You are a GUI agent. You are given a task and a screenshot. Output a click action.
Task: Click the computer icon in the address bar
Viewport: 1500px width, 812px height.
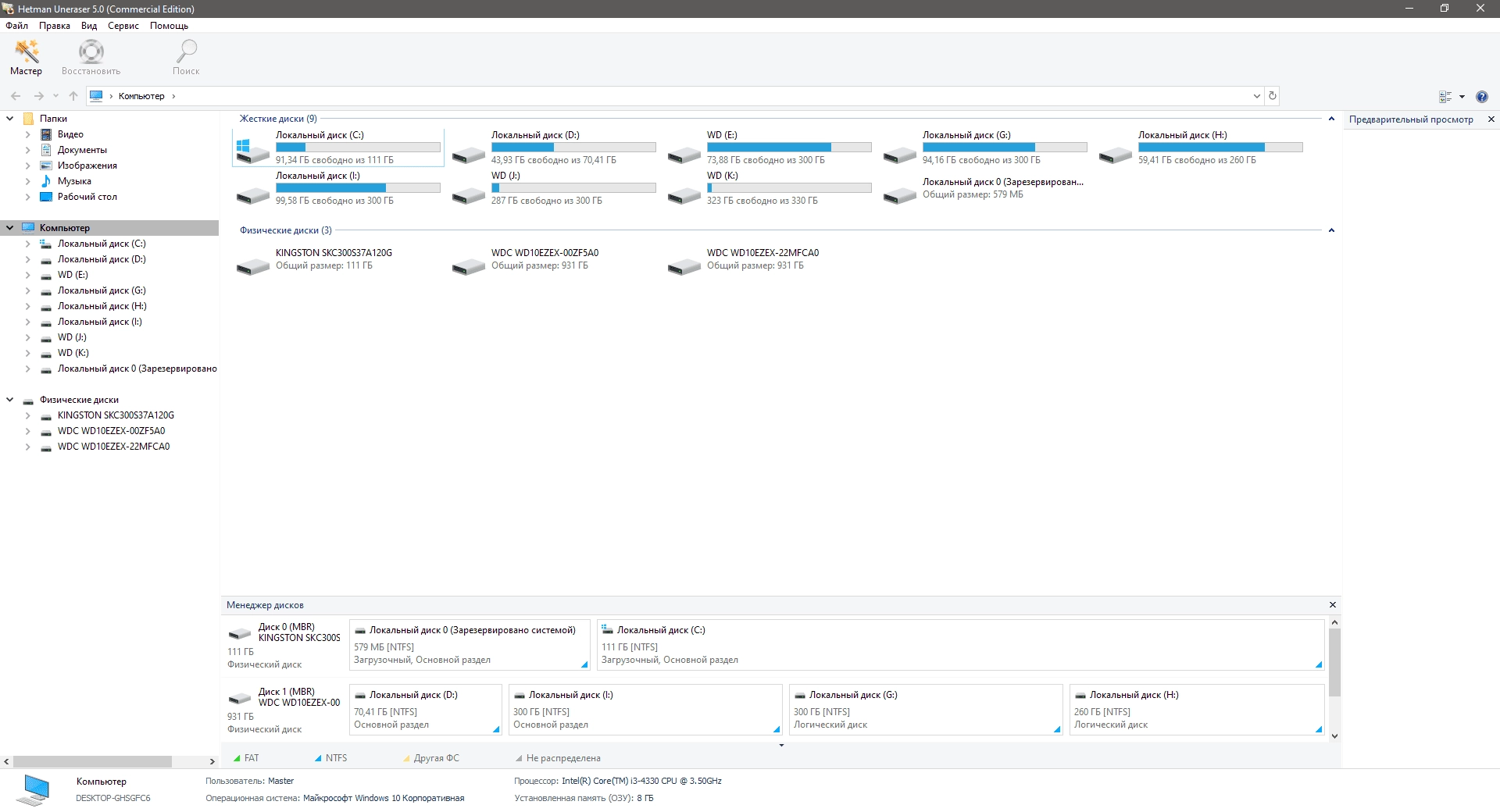point(96,96)
